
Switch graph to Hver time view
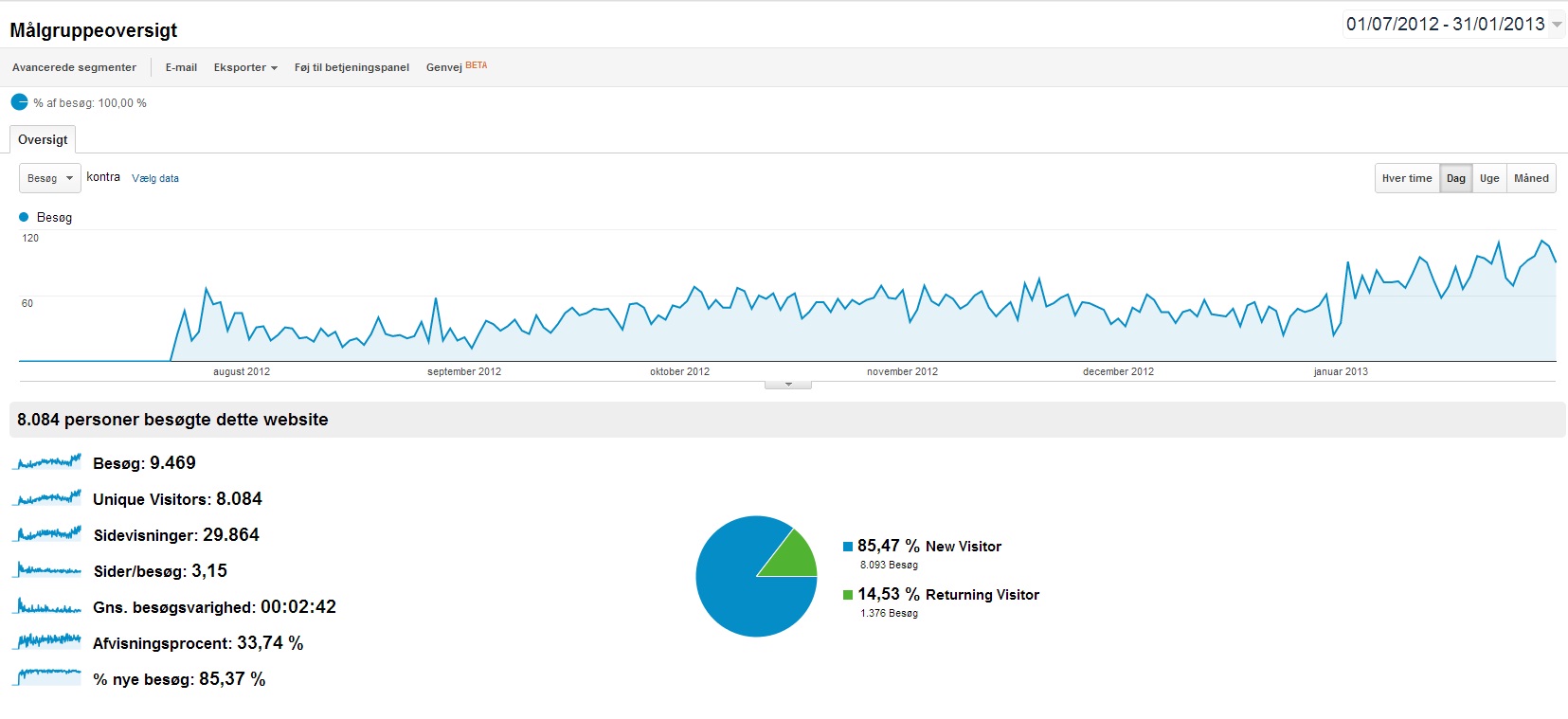point(1407,178)
